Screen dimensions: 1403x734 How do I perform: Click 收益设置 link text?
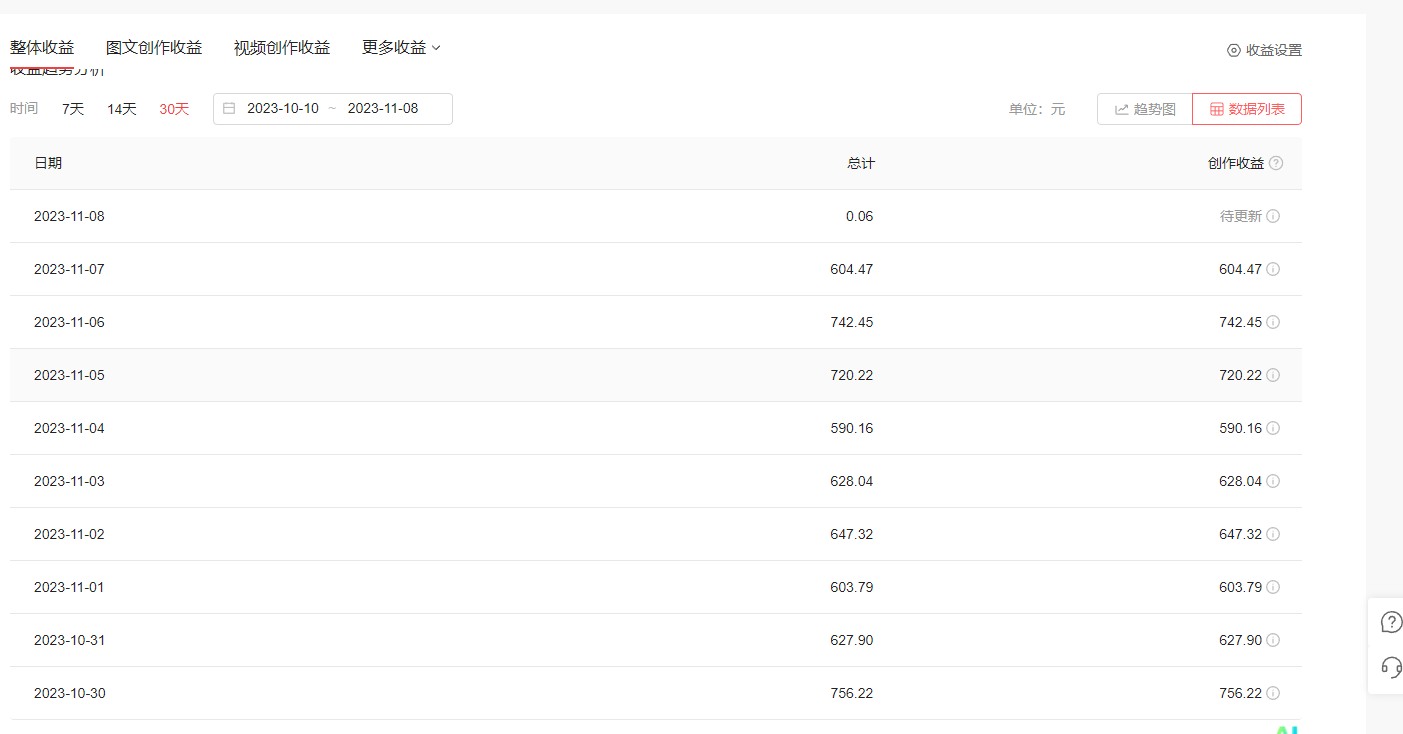[x=1274, y=50]
